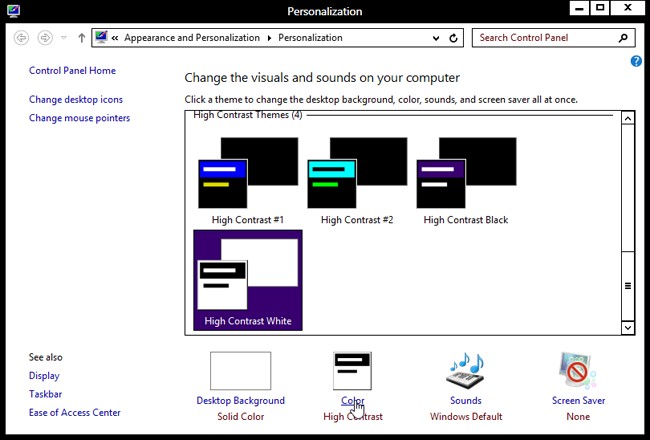Refresh the Personalization page
The width and height of the screenshot is (650, 440).
[x=454, y=38]
